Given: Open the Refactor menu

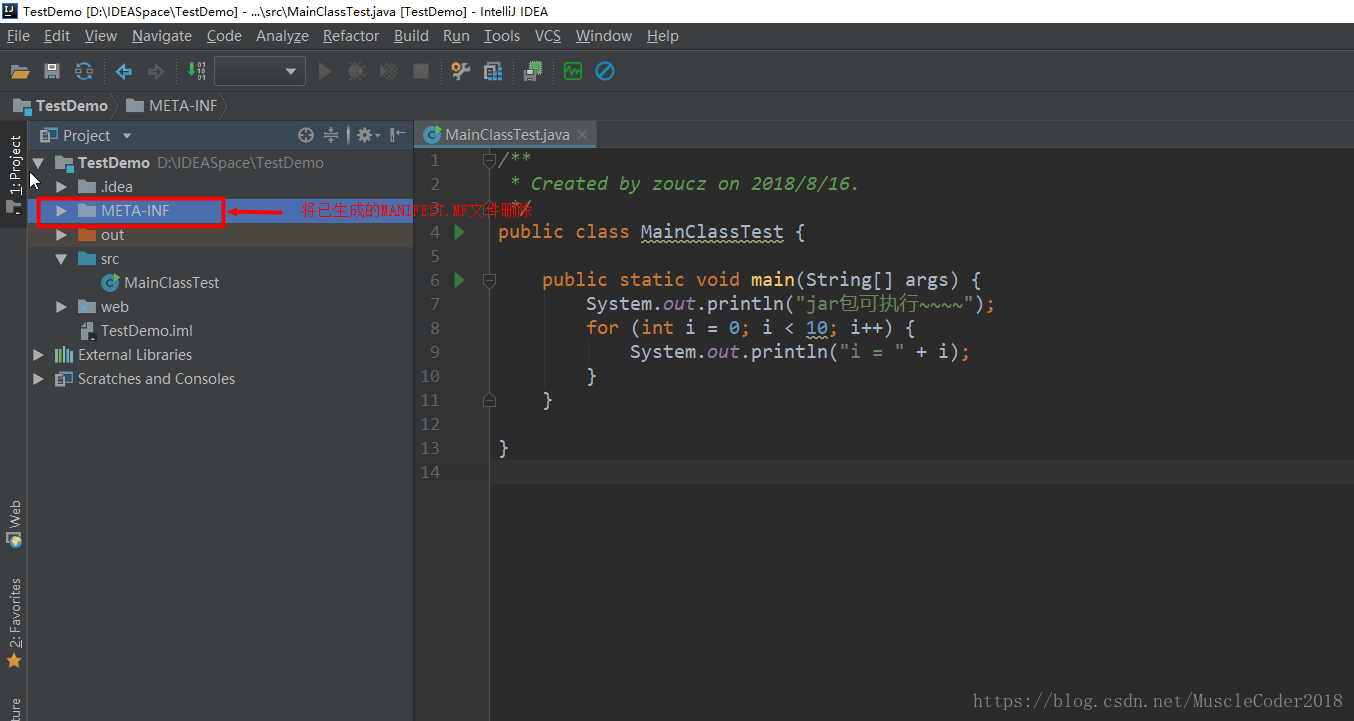Looking at the screenshot, I should click(350, 36).
